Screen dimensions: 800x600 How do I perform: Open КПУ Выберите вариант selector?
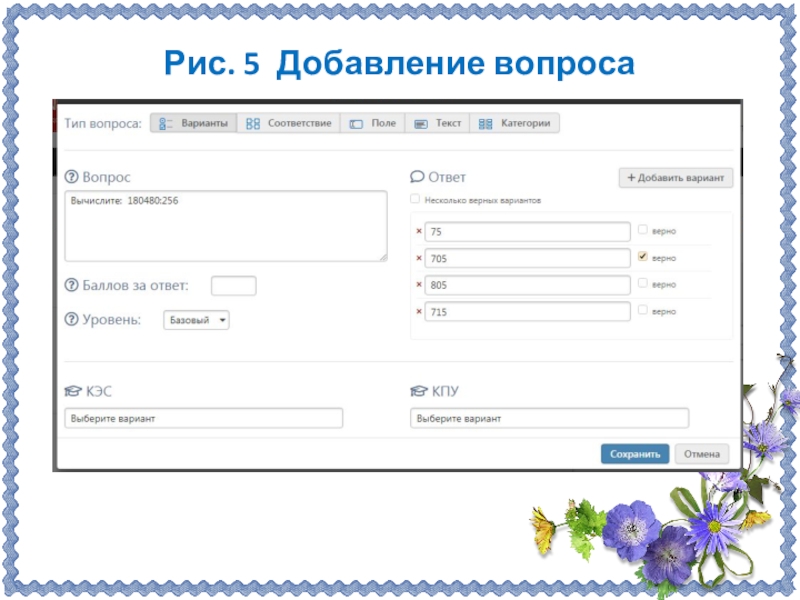pyautogui.click(x=549, y=418)
